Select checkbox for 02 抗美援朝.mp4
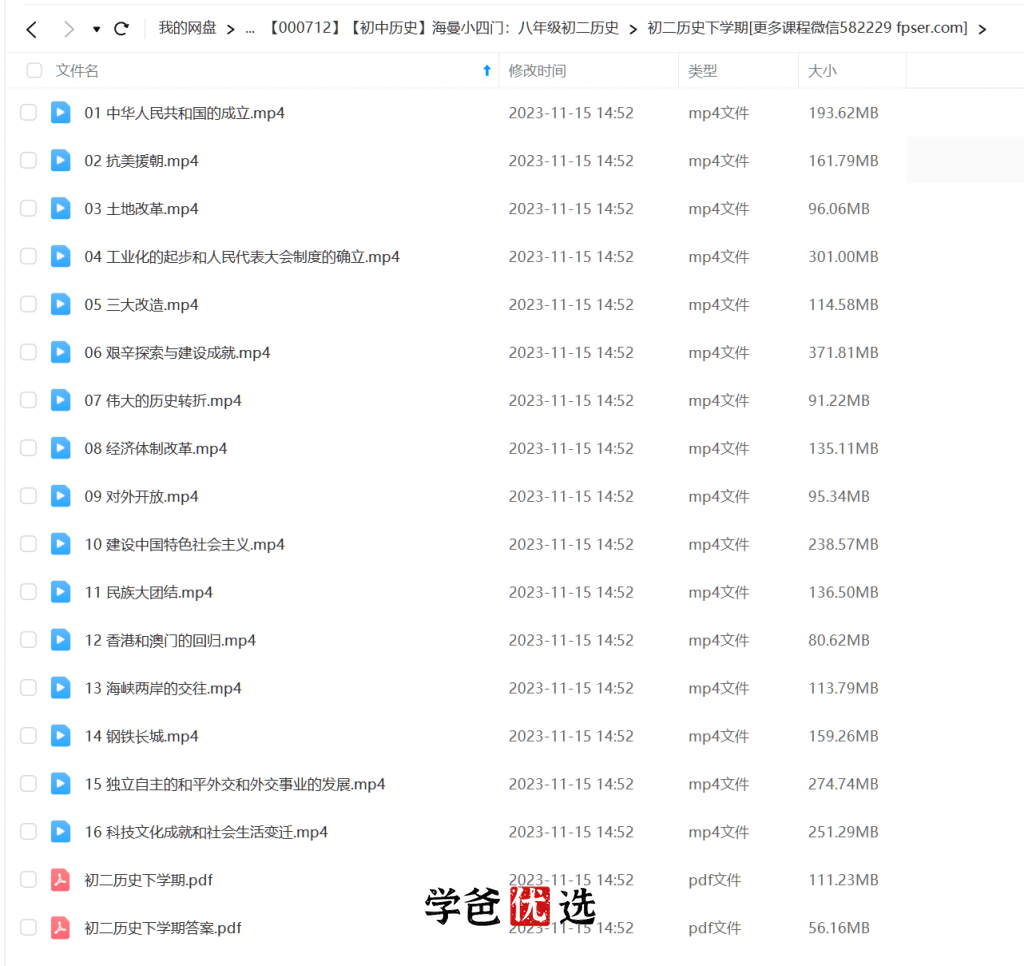This screenshot has height=966, width=1024. point(28,160)
